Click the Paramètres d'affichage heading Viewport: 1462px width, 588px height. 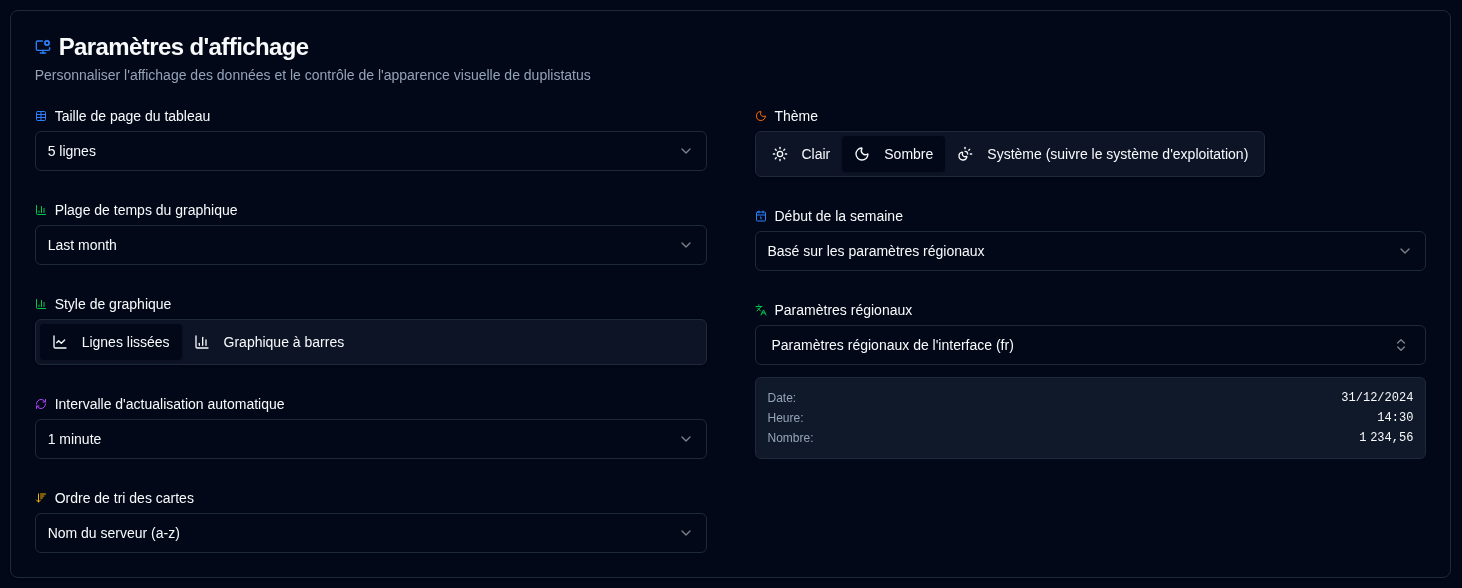[x=183, y=46]
